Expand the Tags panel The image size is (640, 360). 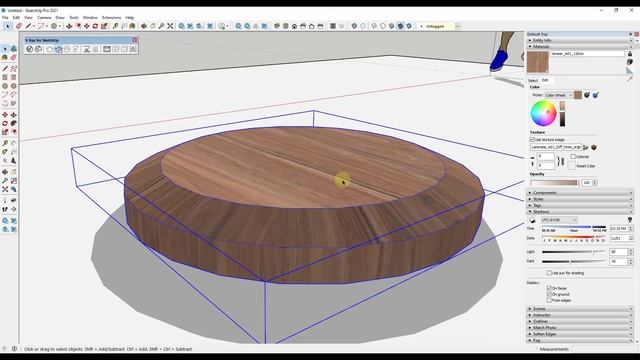click(580, 205)
